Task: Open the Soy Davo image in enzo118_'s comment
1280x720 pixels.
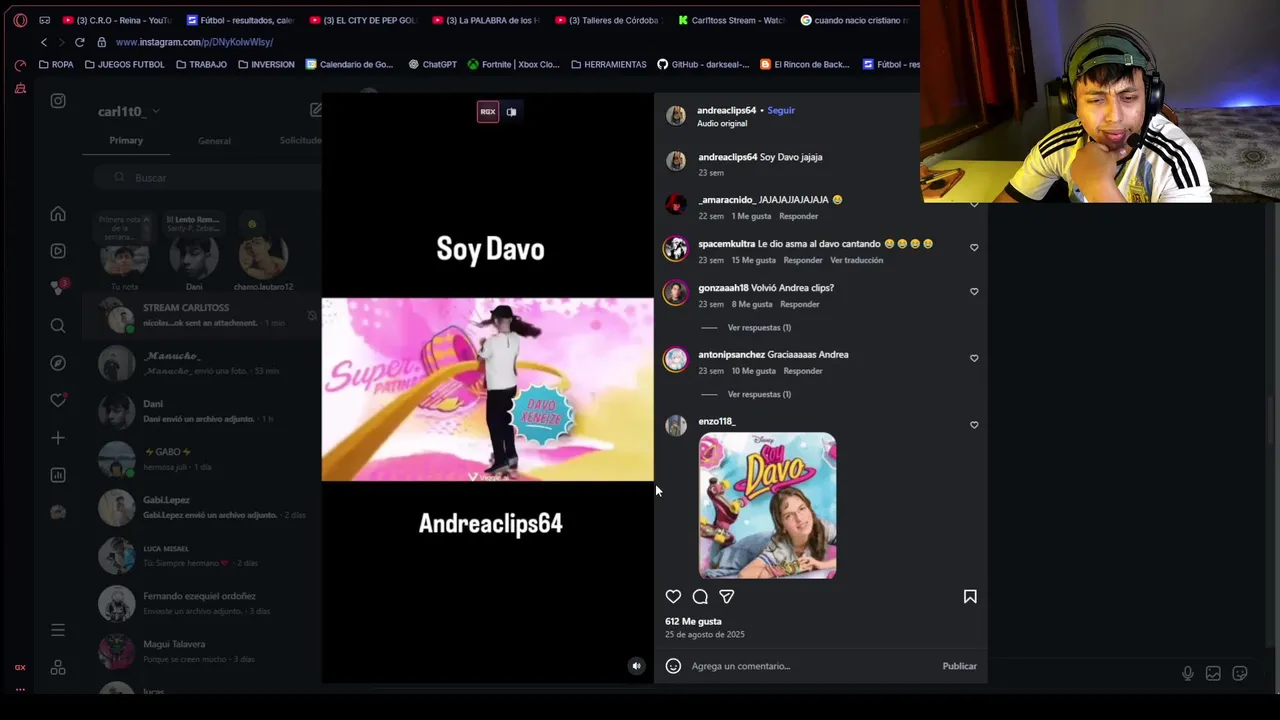Action: pos(767,505)
